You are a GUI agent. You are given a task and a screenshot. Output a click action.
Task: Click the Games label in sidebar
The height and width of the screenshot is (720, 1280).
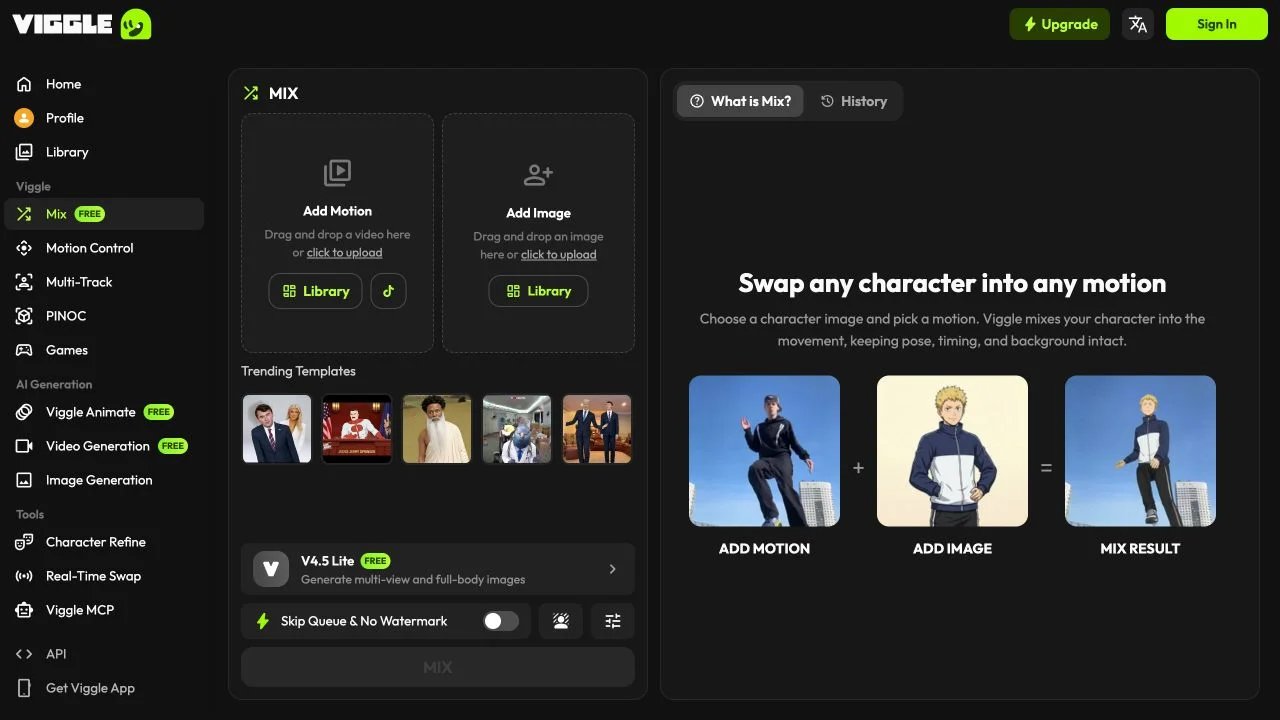pos(67,350)
